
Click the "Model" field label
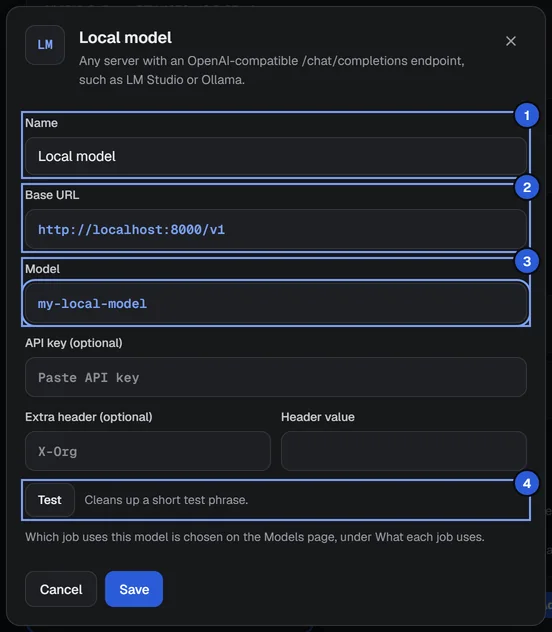point(42,269)
